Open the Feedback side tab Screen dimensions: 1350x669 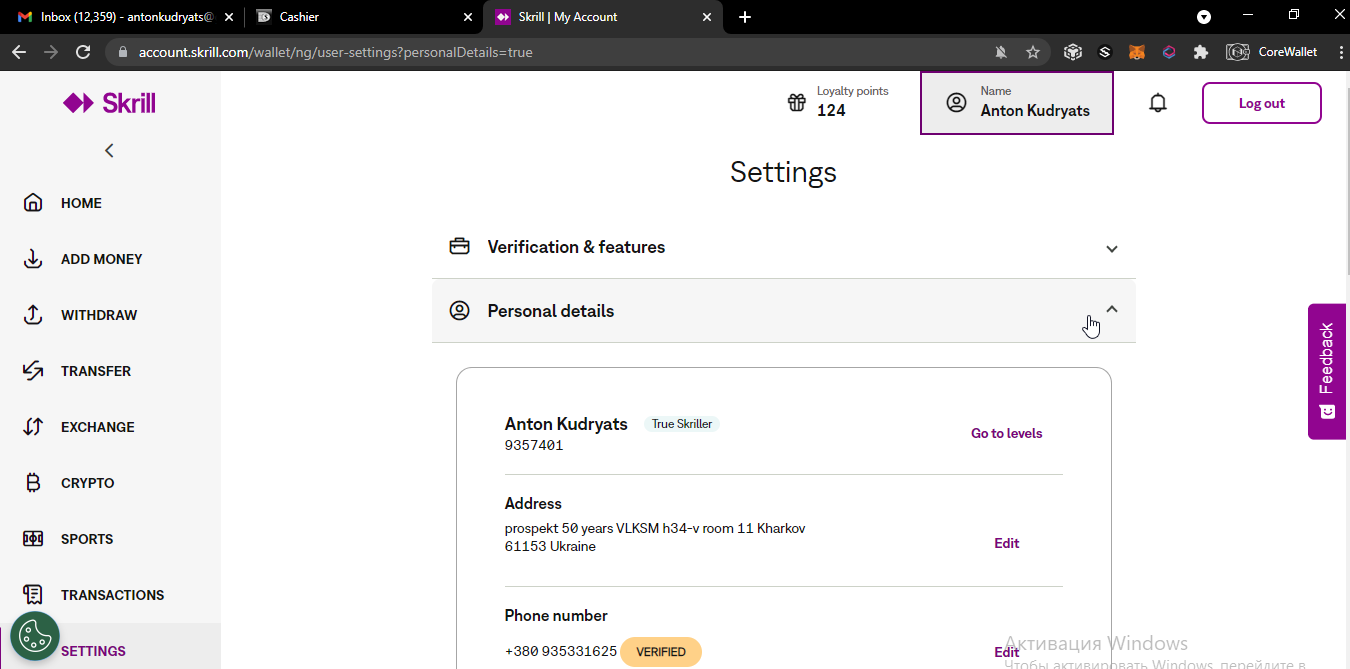(1327, 371)
